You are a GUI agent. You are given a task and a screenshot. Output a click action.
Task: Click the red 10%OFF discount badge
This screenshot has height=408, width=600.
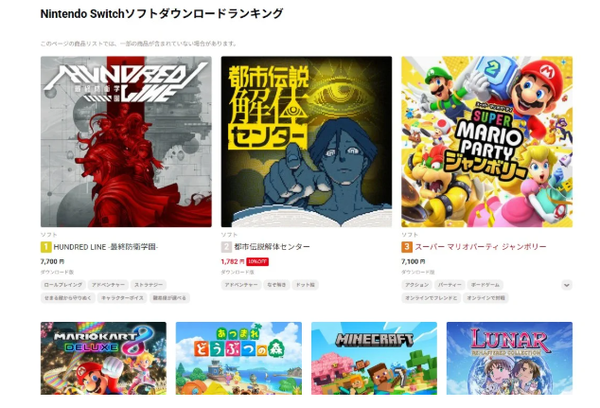point(257,261)
